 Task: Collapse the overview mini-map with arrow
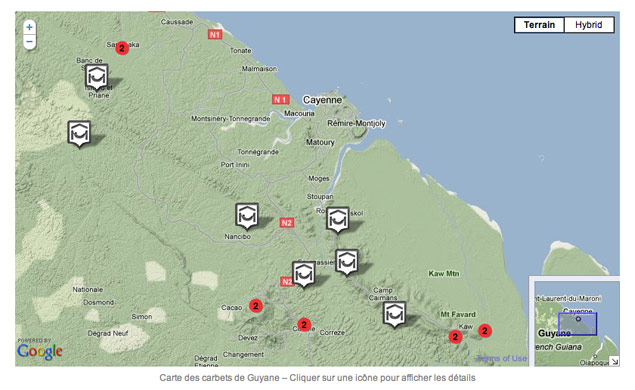tap(614, 362)
